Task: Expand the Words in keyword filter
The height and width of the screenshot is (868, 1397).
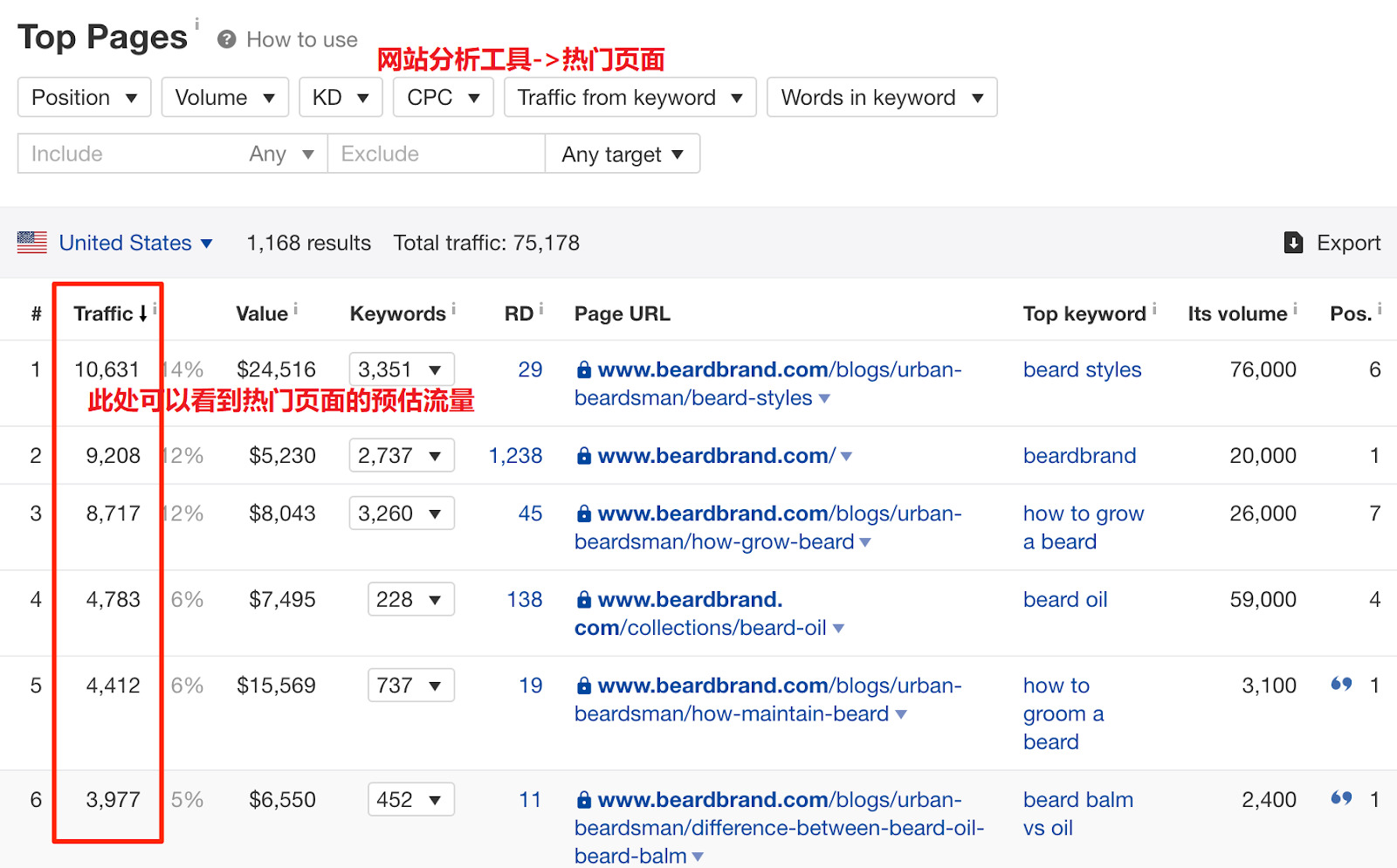Action: [x=881, y=97]
